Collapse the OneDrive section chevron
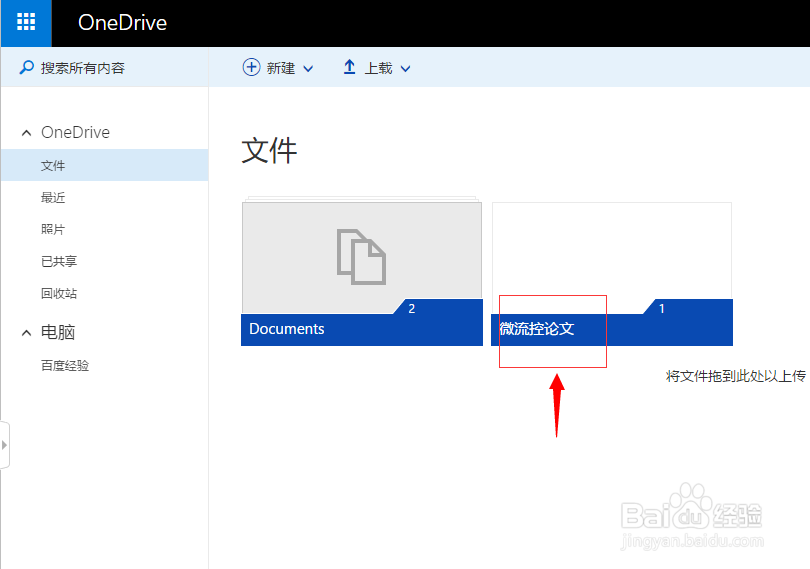The width and height of the screenshot is (810, 569). pyautogui.click(x=26, y=133)
